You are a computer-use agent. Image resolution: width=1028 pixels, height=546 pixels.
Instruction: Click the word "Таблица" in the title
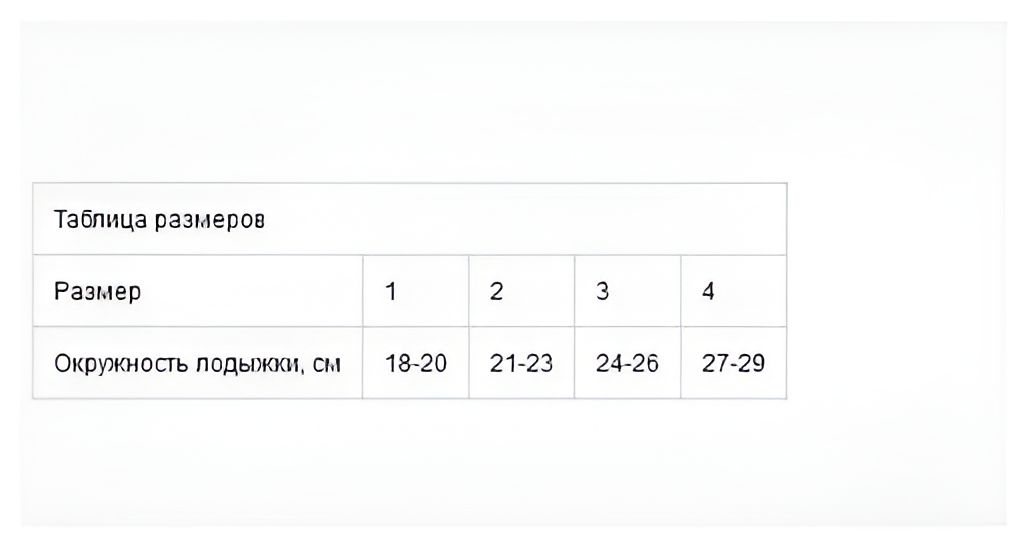tap(99, 220)
